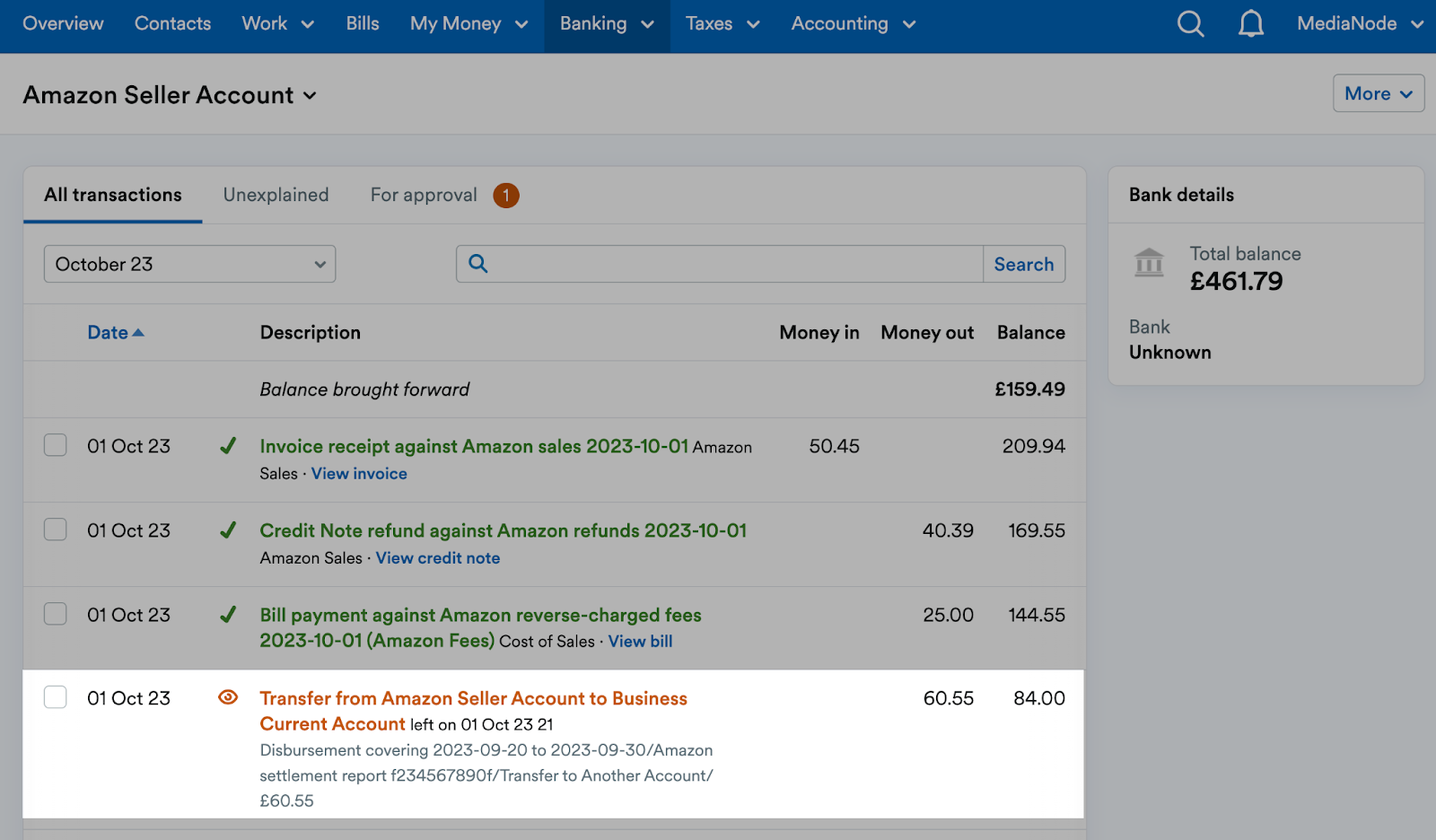Viewport: 1436px width, 840px height.
Task: Click the Bank details heading
Action: pyautogui.click(x=1181, y=195)
